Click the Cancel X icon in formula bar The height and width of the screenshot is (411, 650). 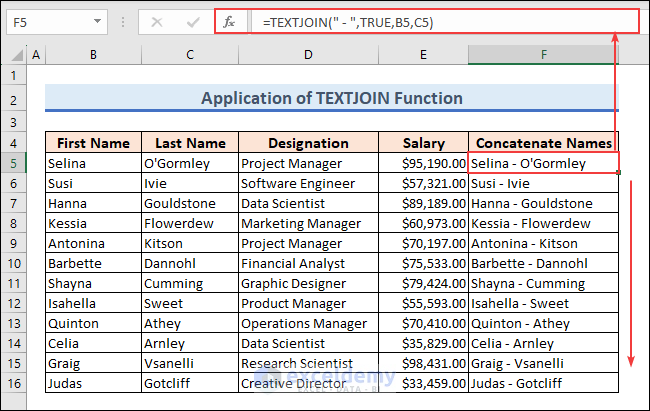156,21
